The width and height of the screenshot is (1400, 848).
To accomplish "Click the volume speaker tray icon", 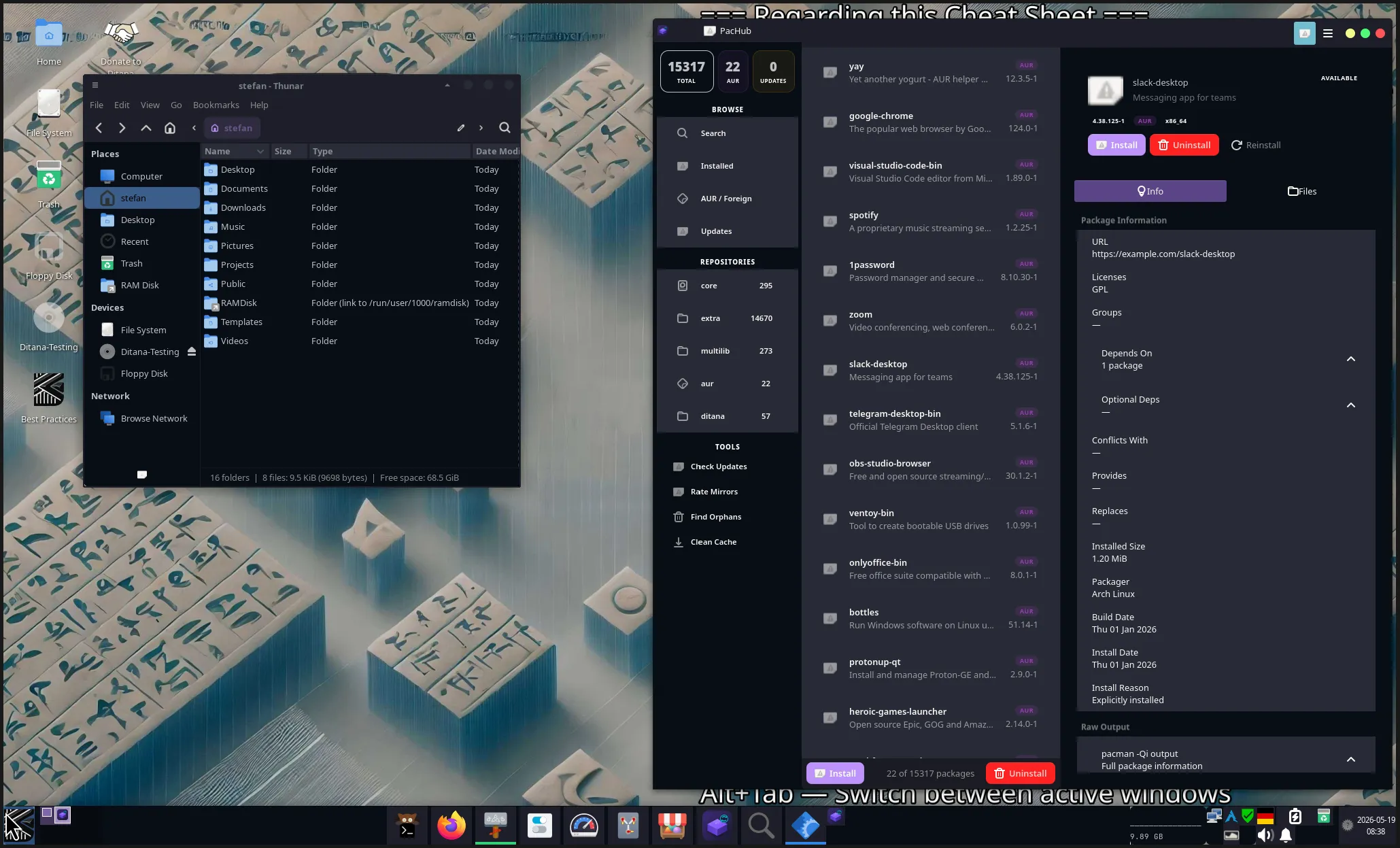I will pos(1265,835).
